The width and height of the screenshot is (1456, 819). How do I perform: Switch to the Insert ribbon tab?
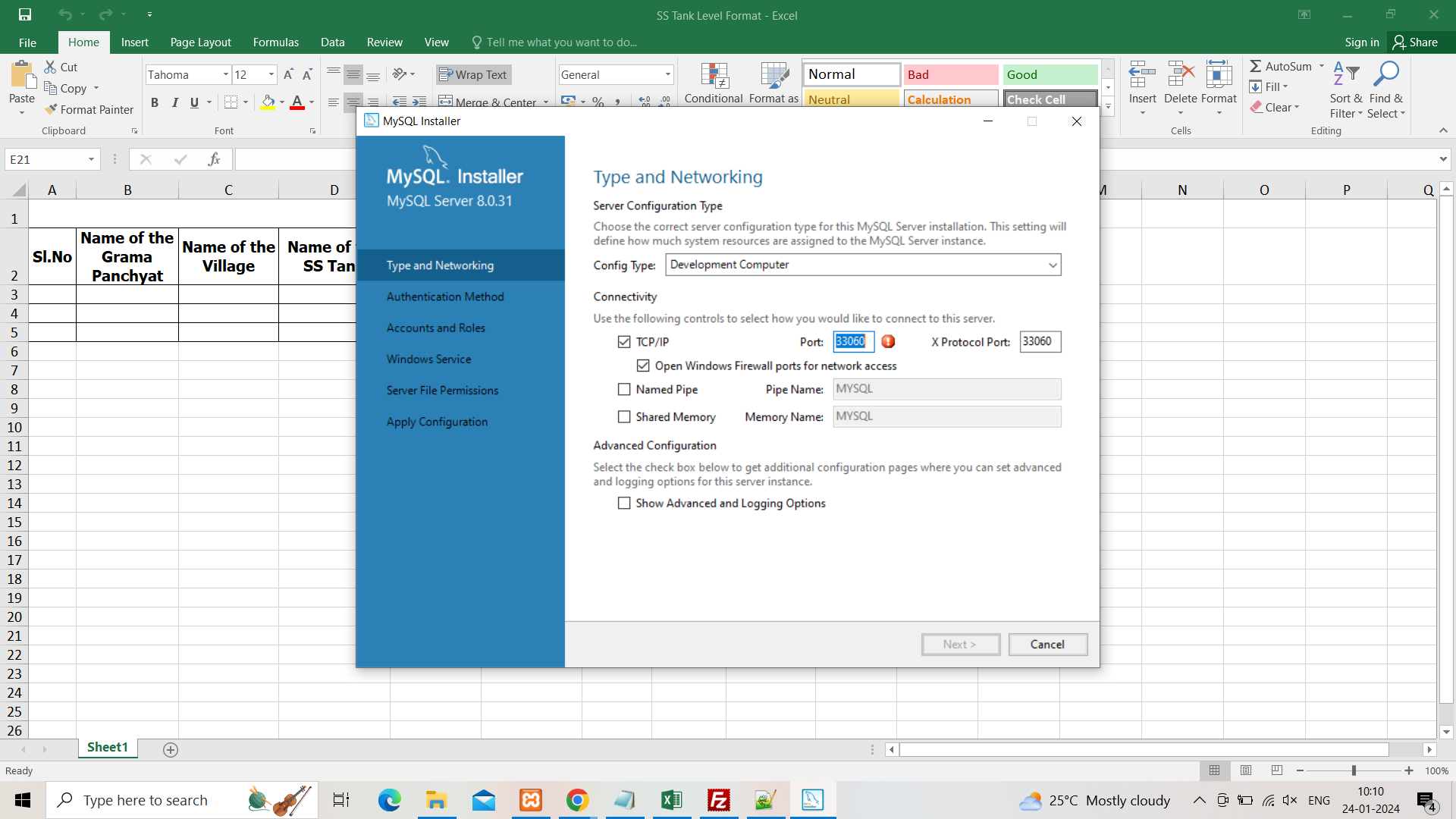point(134,42)
